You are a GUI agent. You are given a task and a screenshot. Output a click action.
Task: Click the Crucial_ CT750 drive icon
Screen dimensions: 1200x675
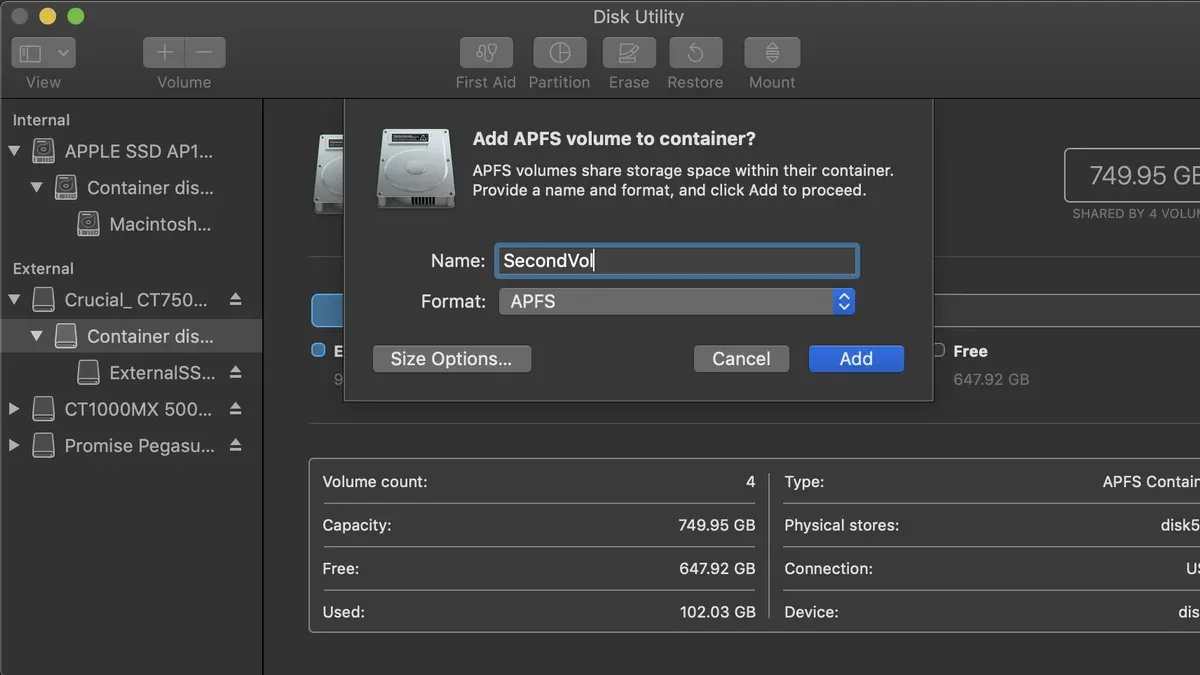[43, 299]
